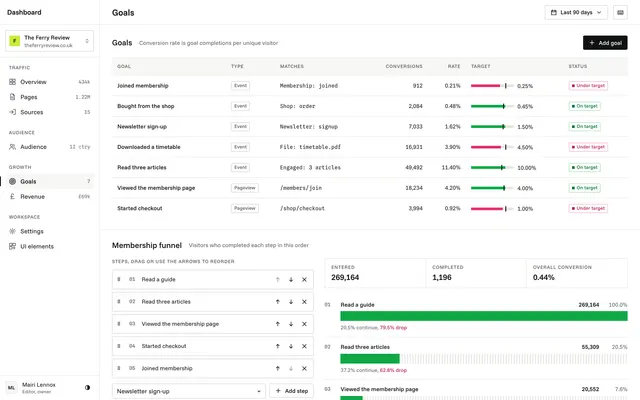Screen dimensions: 640x400
Task: Click Mairi Lennox user name
Action: pyautogui.click(x=39, y=384)
